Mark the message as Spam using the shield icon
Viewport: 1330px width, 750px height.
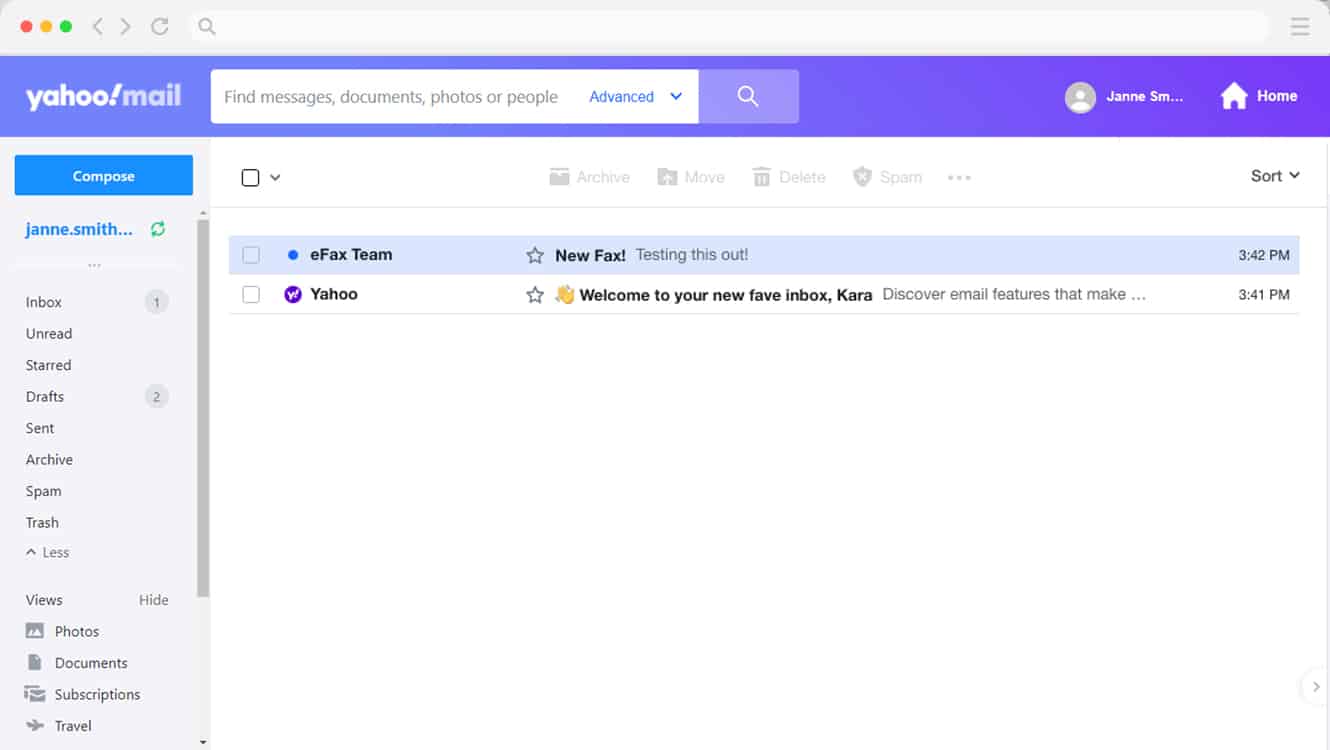point(861,176)
